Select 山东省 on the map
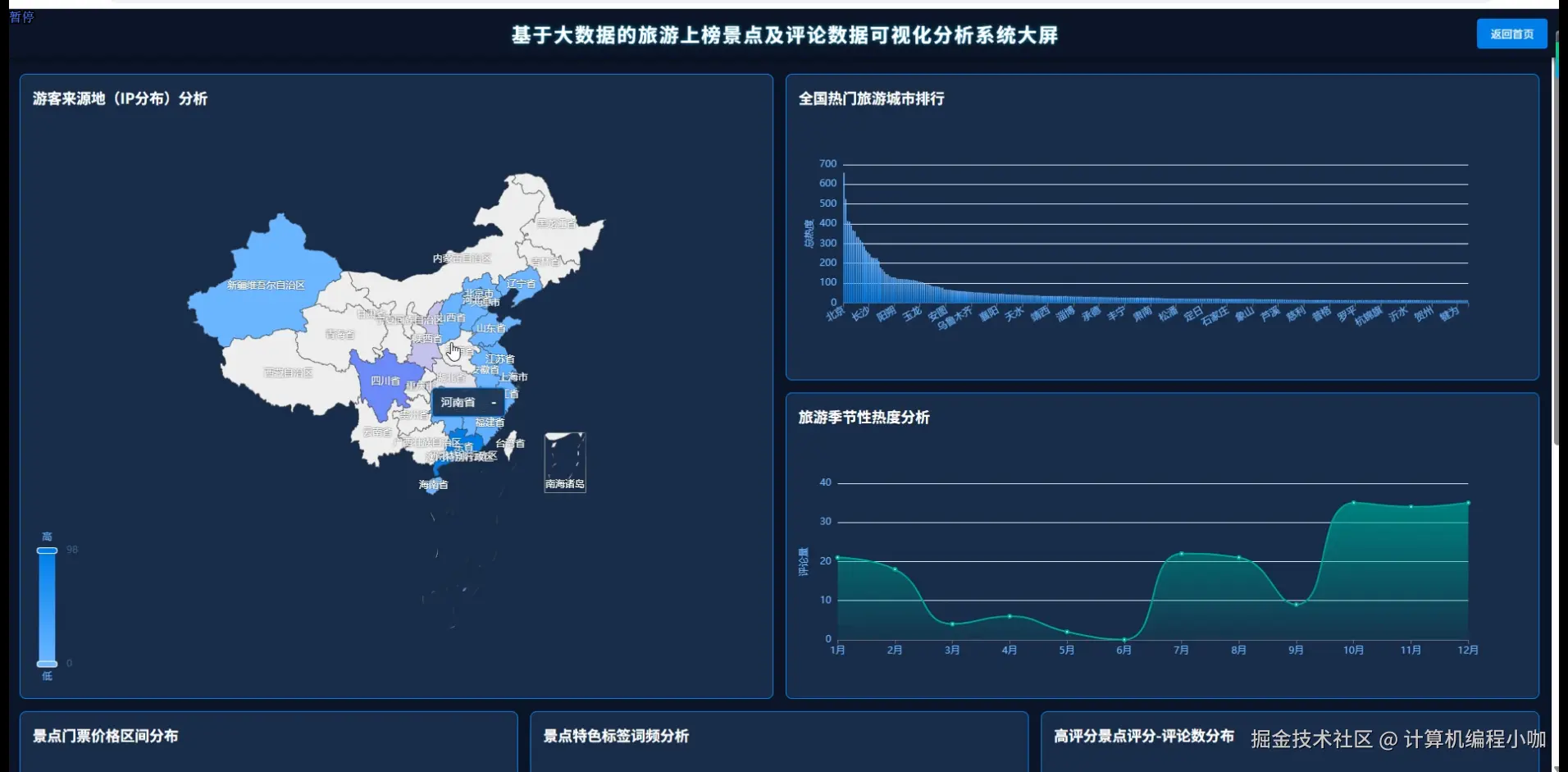 pos(491,328)
